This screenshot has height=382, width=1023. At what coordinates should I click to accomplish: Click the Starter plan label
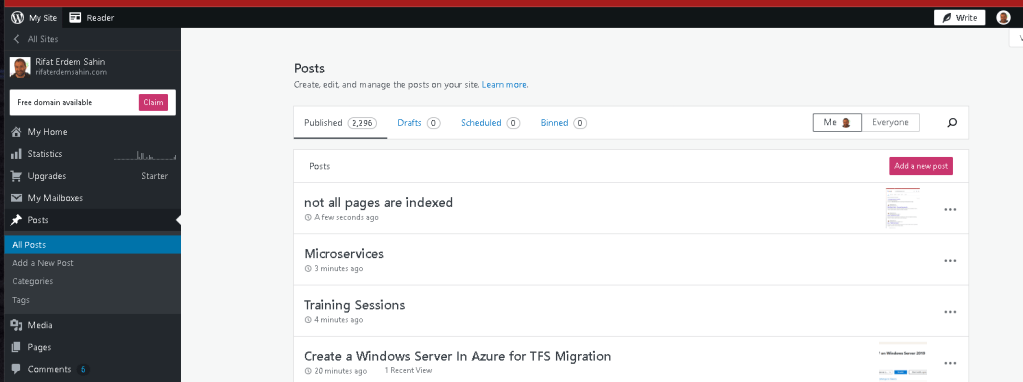pyautogui.click(x=155, y=176)
